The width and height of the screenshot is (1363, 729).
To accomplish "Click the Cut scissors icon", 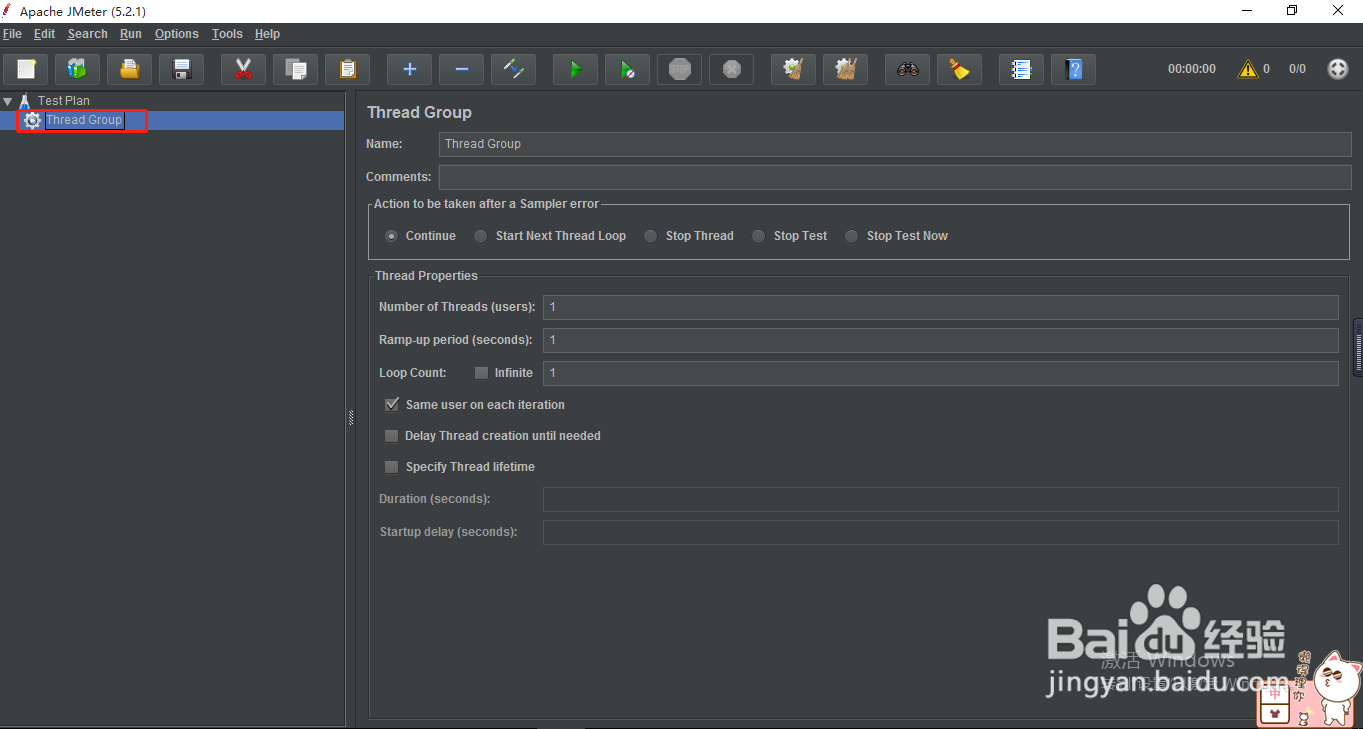I will pos(243,69).
